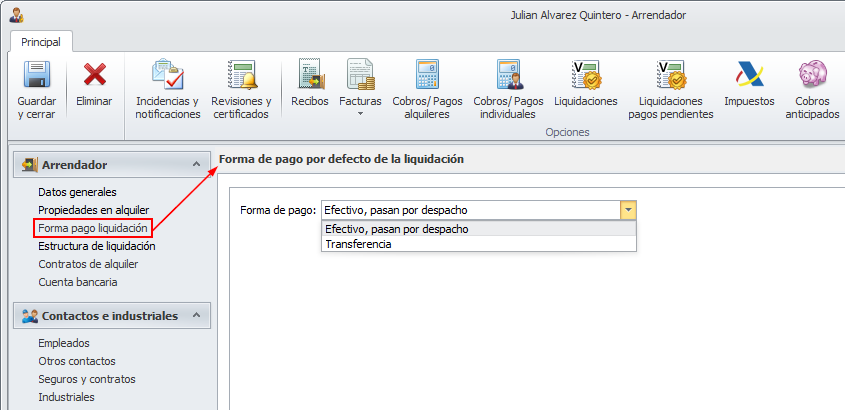
Task: Click the Guardar y cerrar save icon
Action: coord(37,74)
